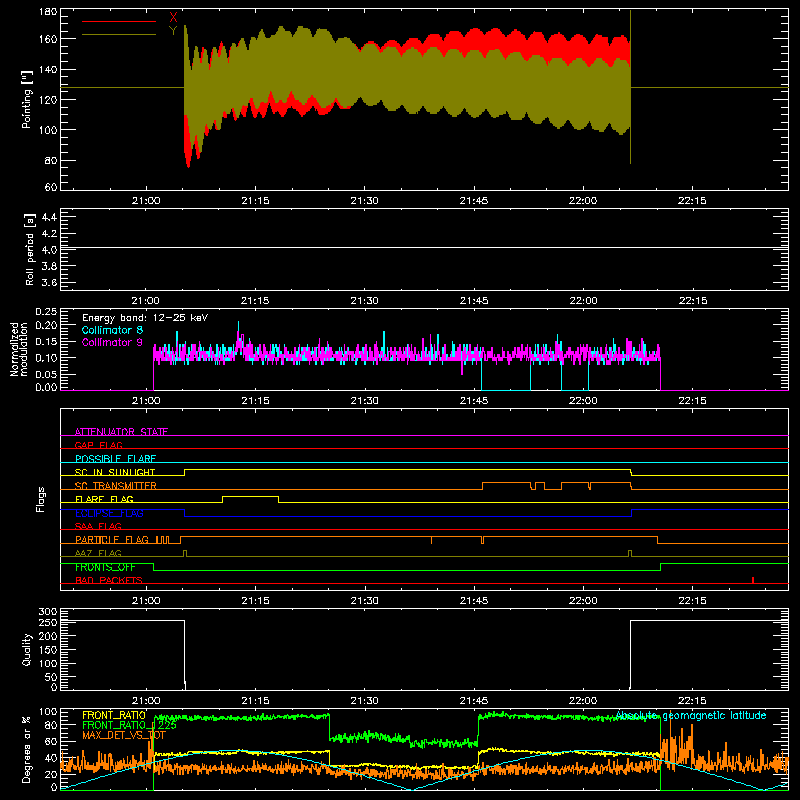This screenshot has height=800, width=800.
Task: Click the POSSIBLE_FLARE flag label
Action: coord(115,459)
